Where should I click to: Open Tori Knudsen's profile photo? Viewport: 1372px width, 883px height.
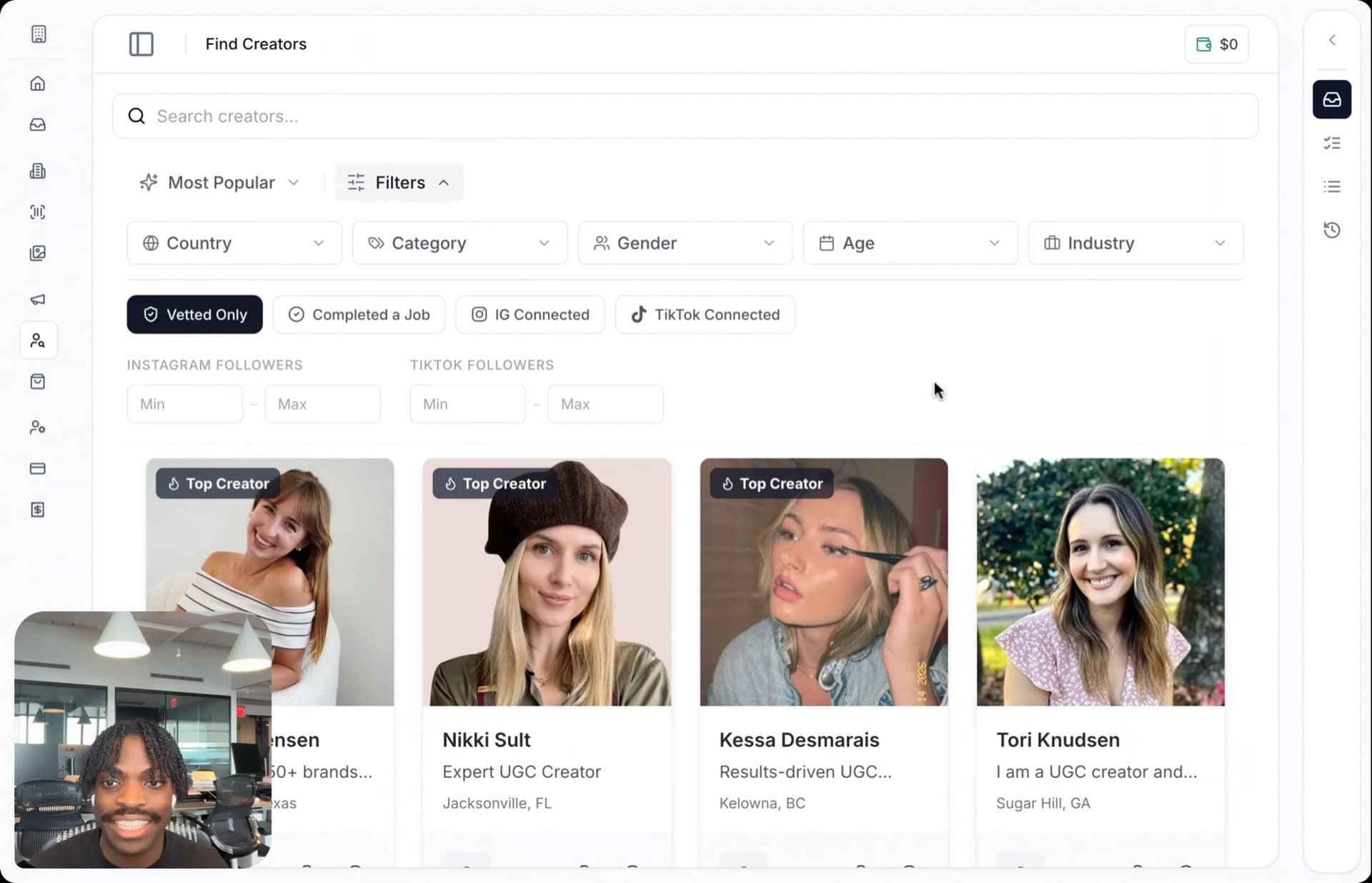pyautogui.click(x=1100, y=582)
